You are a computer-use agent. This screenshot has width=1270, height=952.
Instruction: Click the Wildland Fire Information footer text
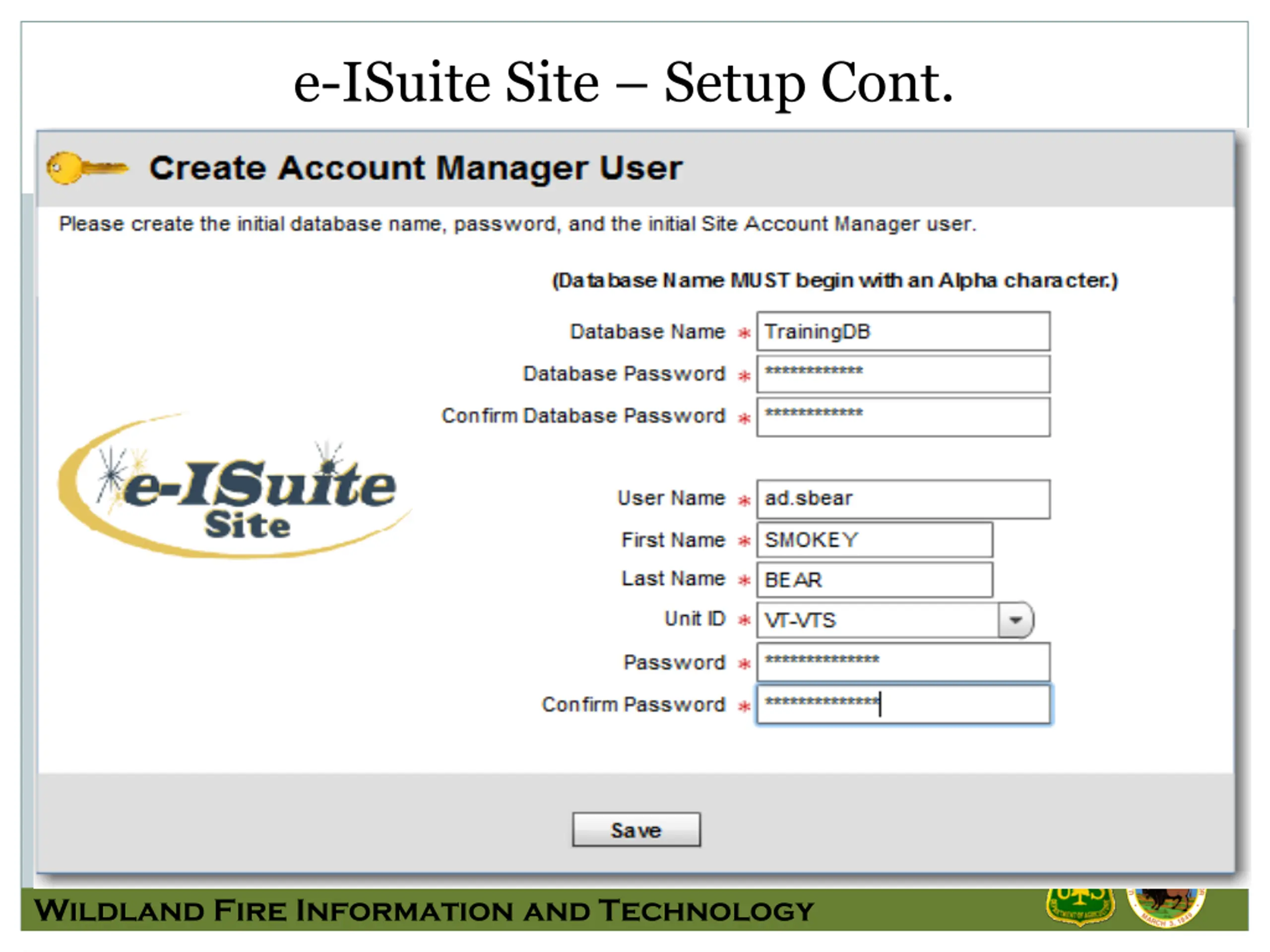click(424, 911)
